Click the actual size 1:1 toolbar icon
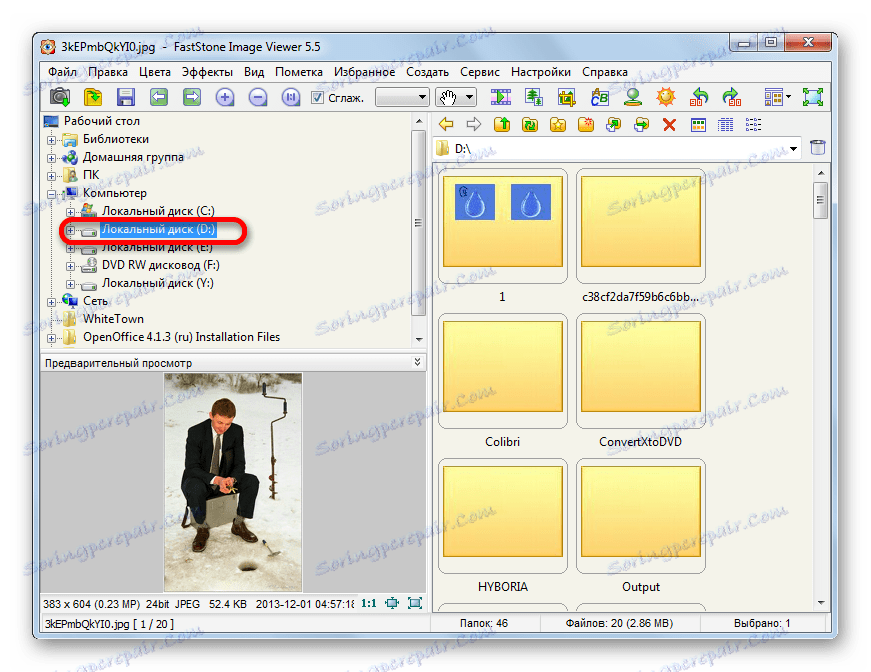 [x=291, y=97]
